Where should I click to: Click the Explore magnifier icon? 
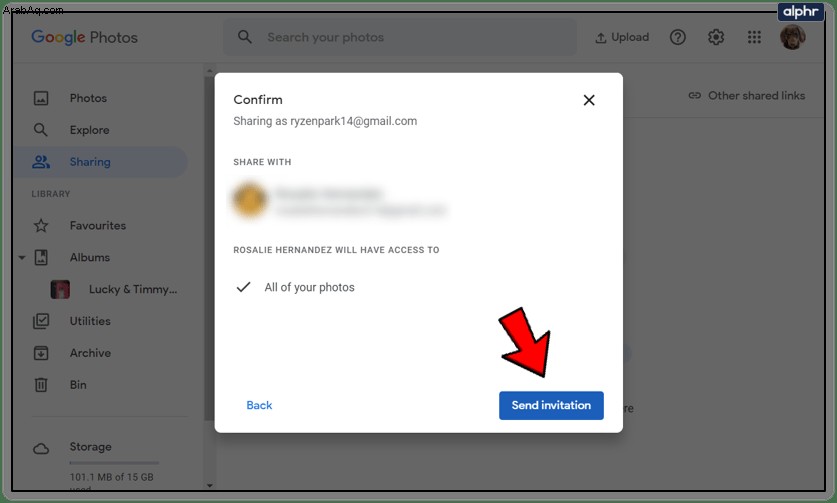point(41,130)
